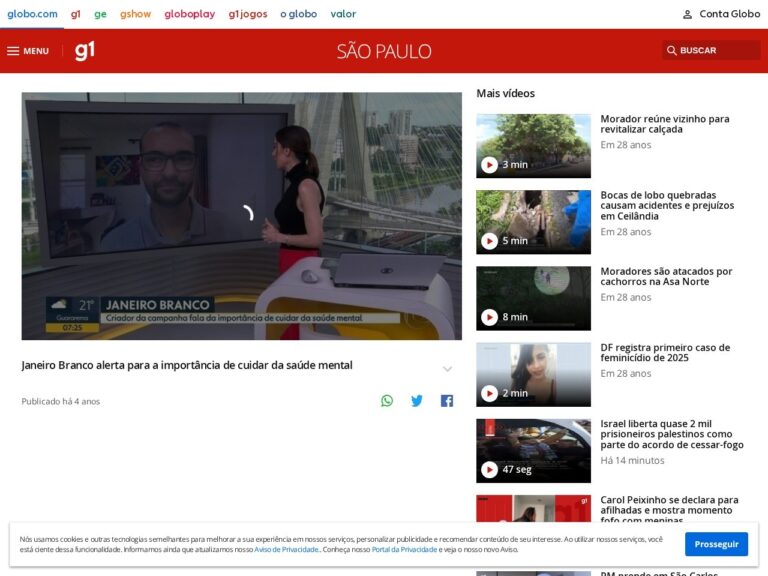
Task: Click the g1 logo in the header
Action: 85,51
